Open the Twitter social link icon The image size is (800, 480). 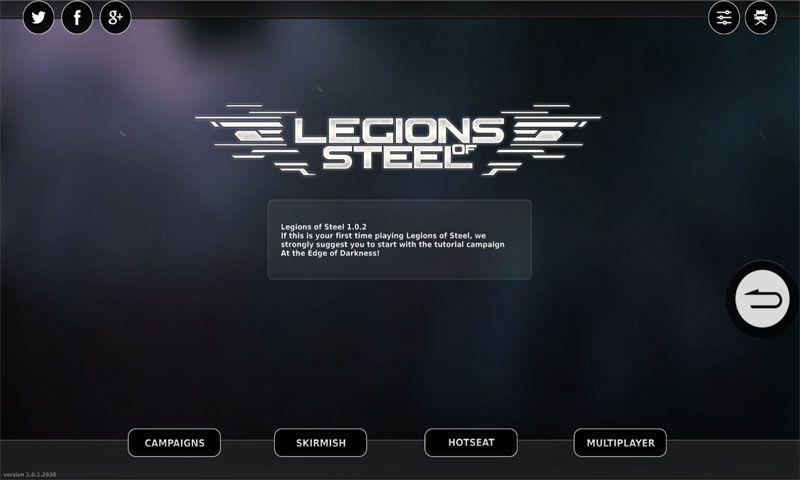click(38, 18)
